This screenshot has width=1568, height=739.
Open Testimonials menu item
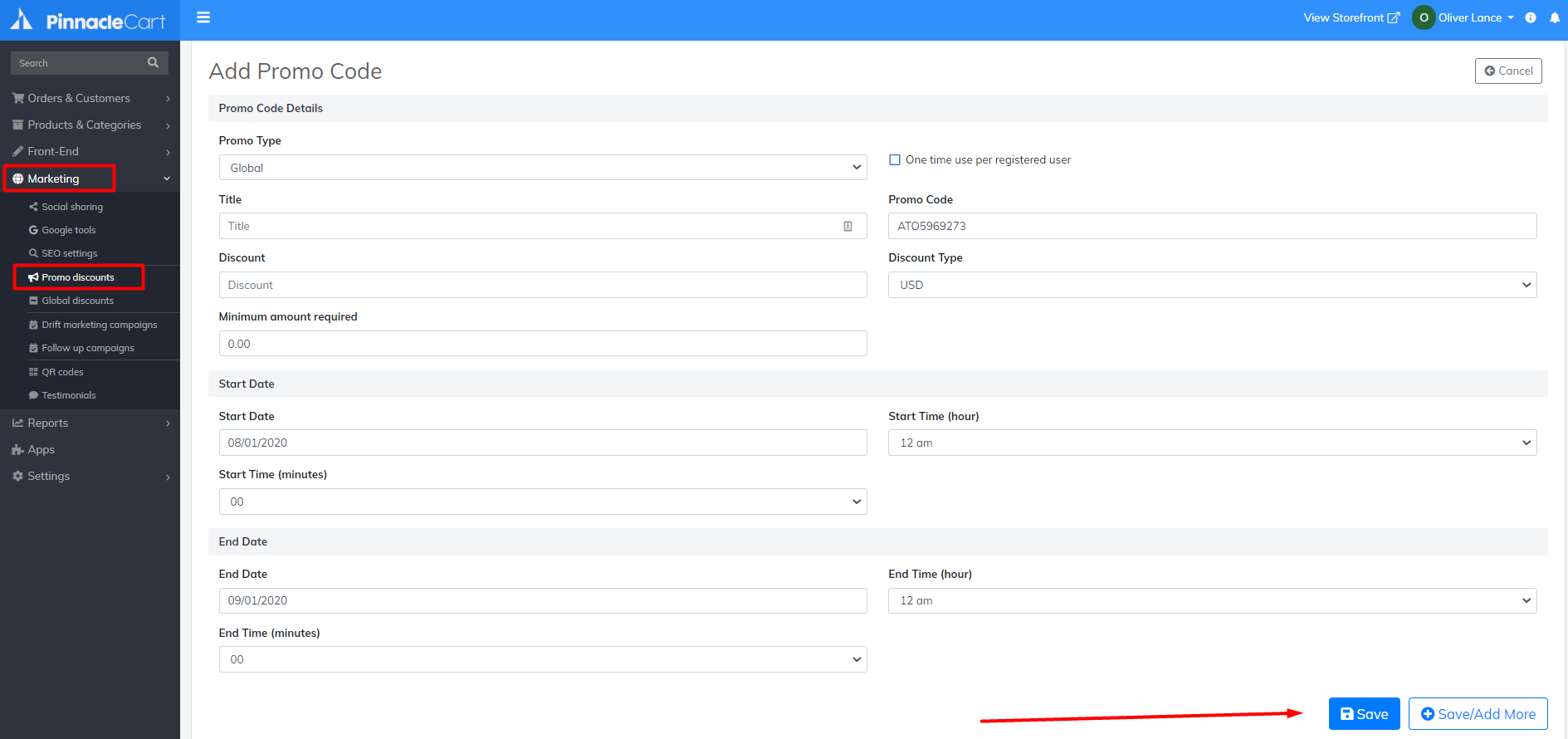tap(69, 395)
